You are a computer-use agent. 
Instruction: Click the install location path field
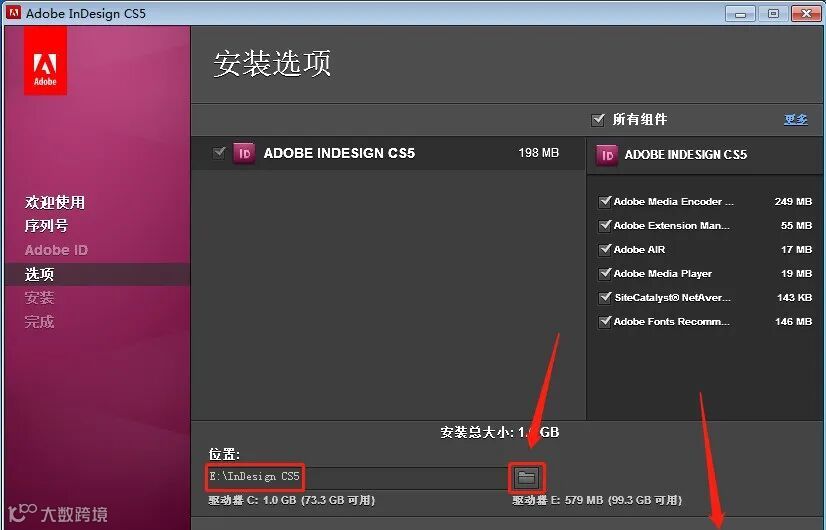(x=357, y=477)
